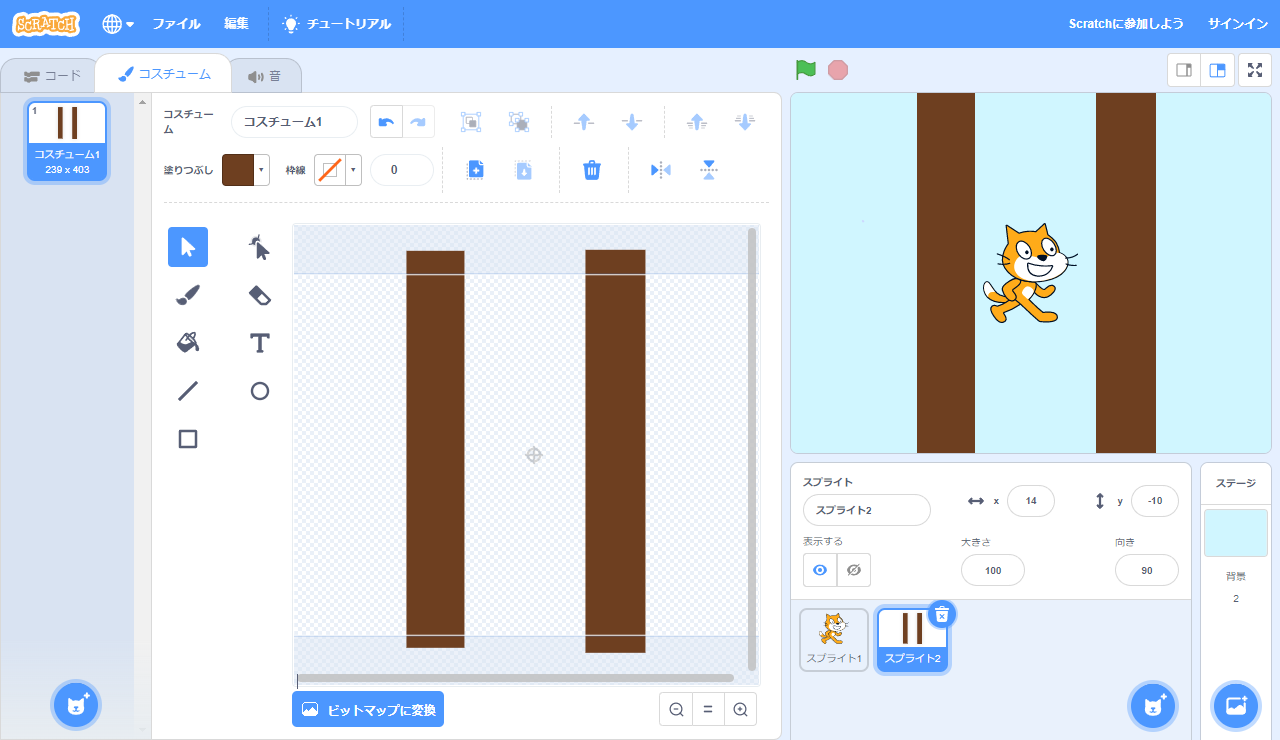Reset canvas zoom with equals button

pyautogui.click(x=708, y=709)
